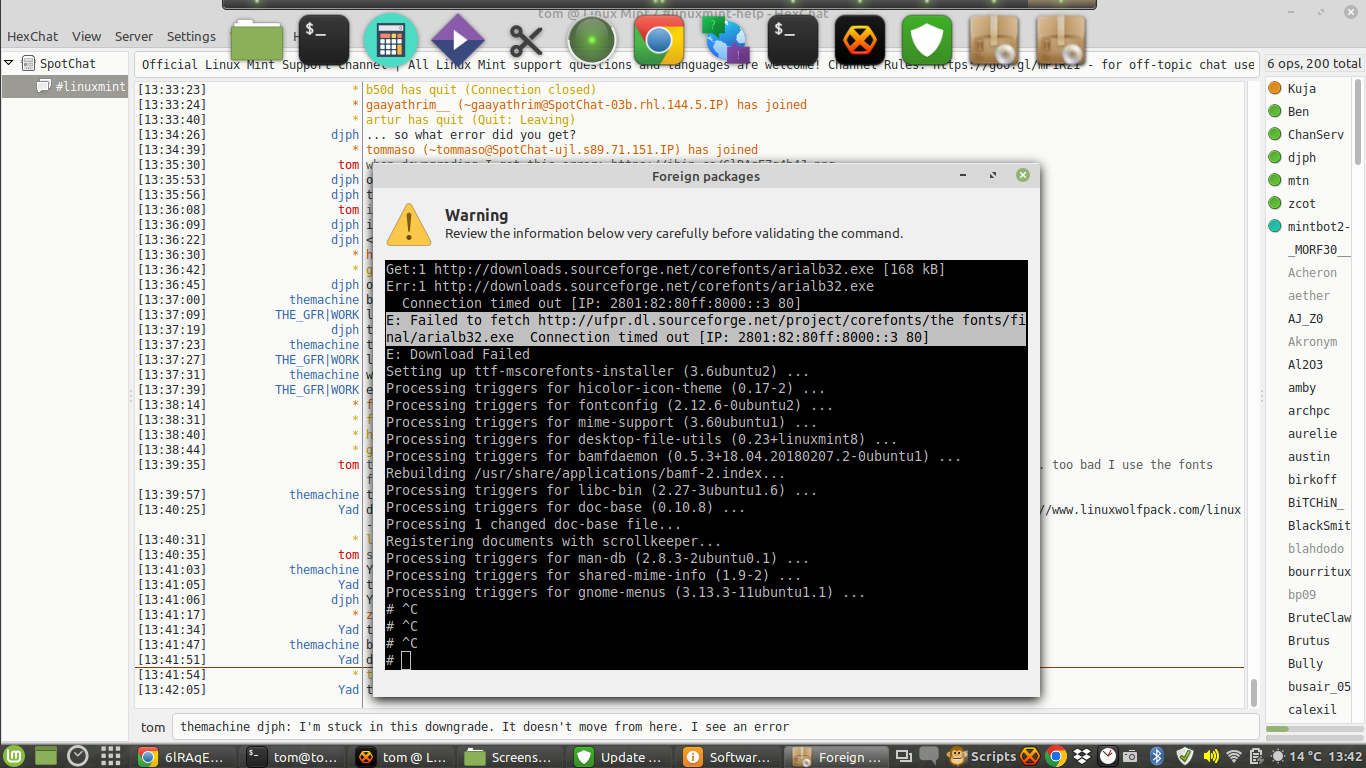Screen dimensions: 1366x768
Task: Select mintbot2- in user list
Action: (1309, 227)
